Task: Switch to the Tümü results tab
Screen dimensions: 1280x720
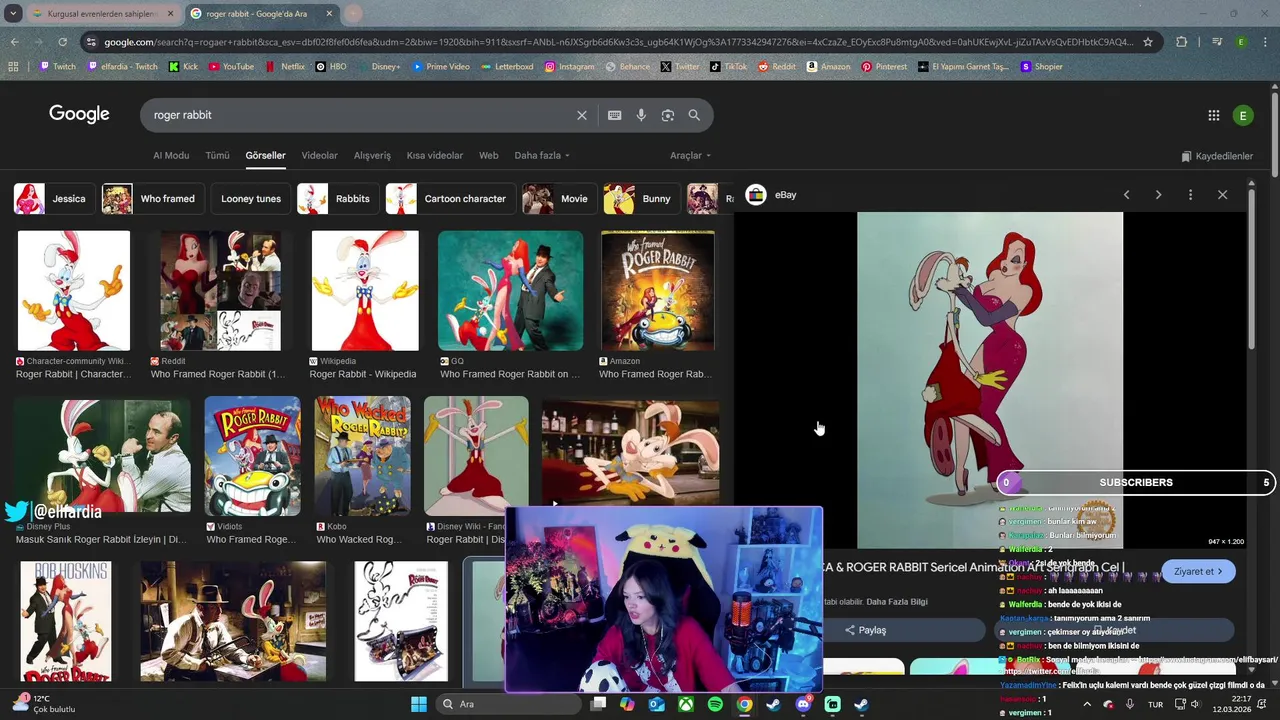Action: [x=217, y=156]
